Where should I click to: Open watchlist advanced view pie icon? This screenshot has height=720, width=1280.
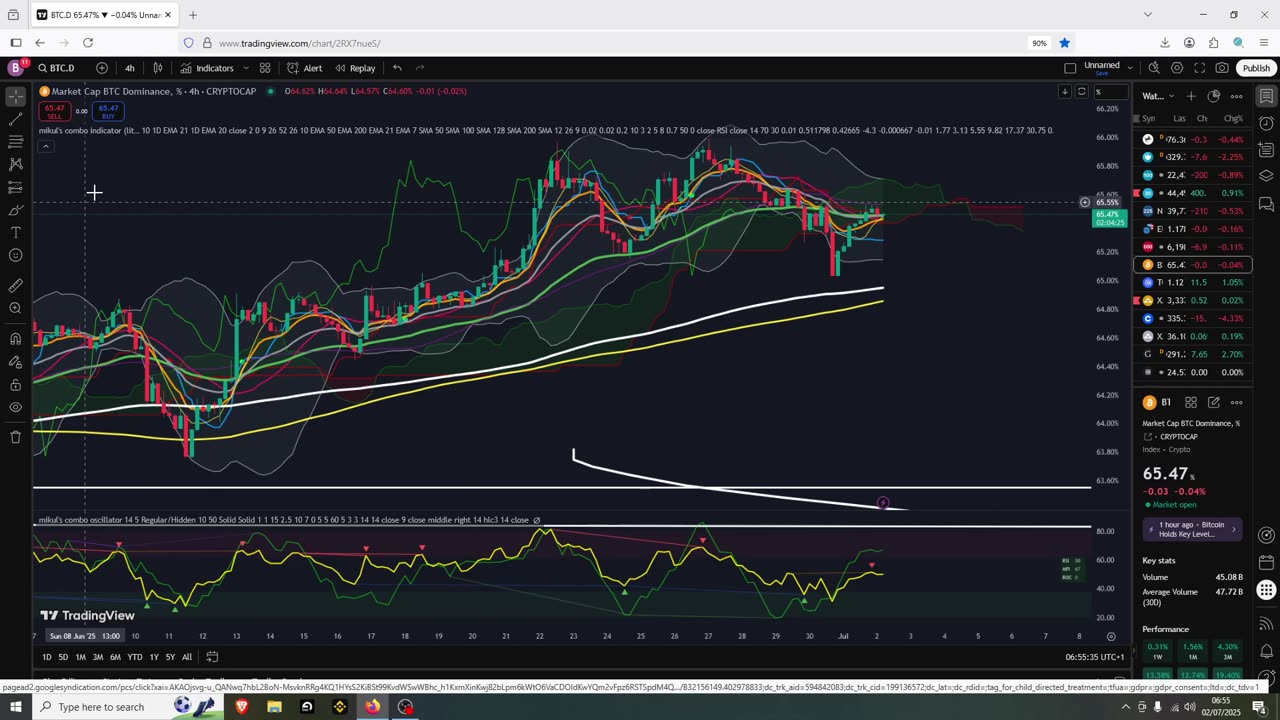1214,96
